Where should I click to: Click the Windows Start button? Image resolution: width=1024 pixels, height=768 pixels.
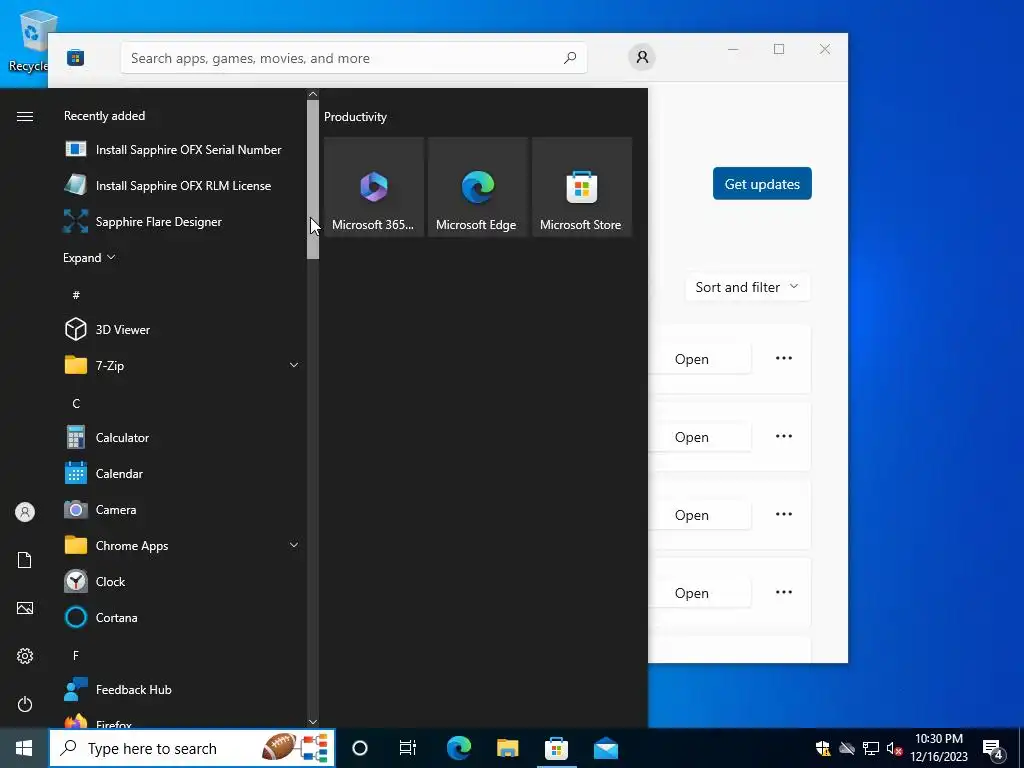[x=24, y=748]
